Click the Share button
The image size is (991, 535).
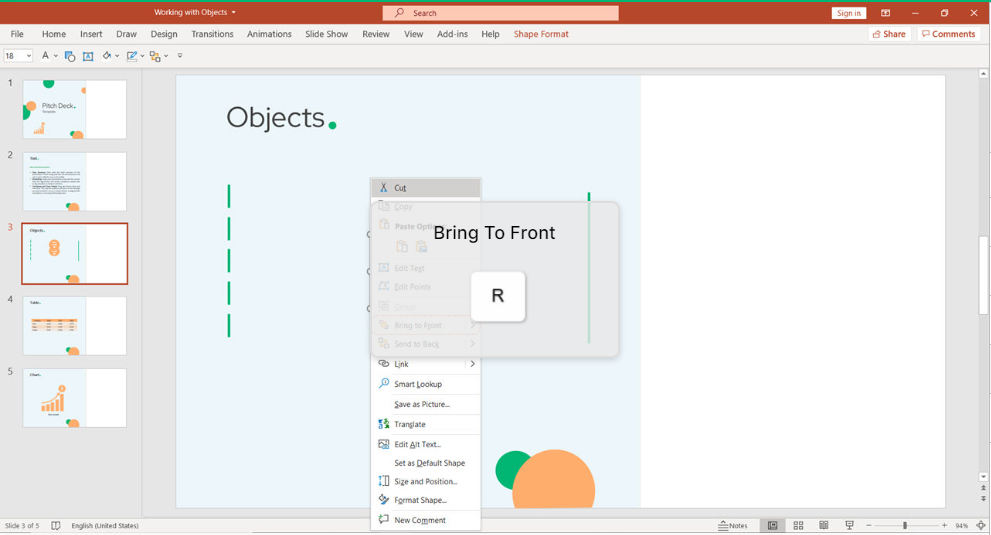[889, 34]
